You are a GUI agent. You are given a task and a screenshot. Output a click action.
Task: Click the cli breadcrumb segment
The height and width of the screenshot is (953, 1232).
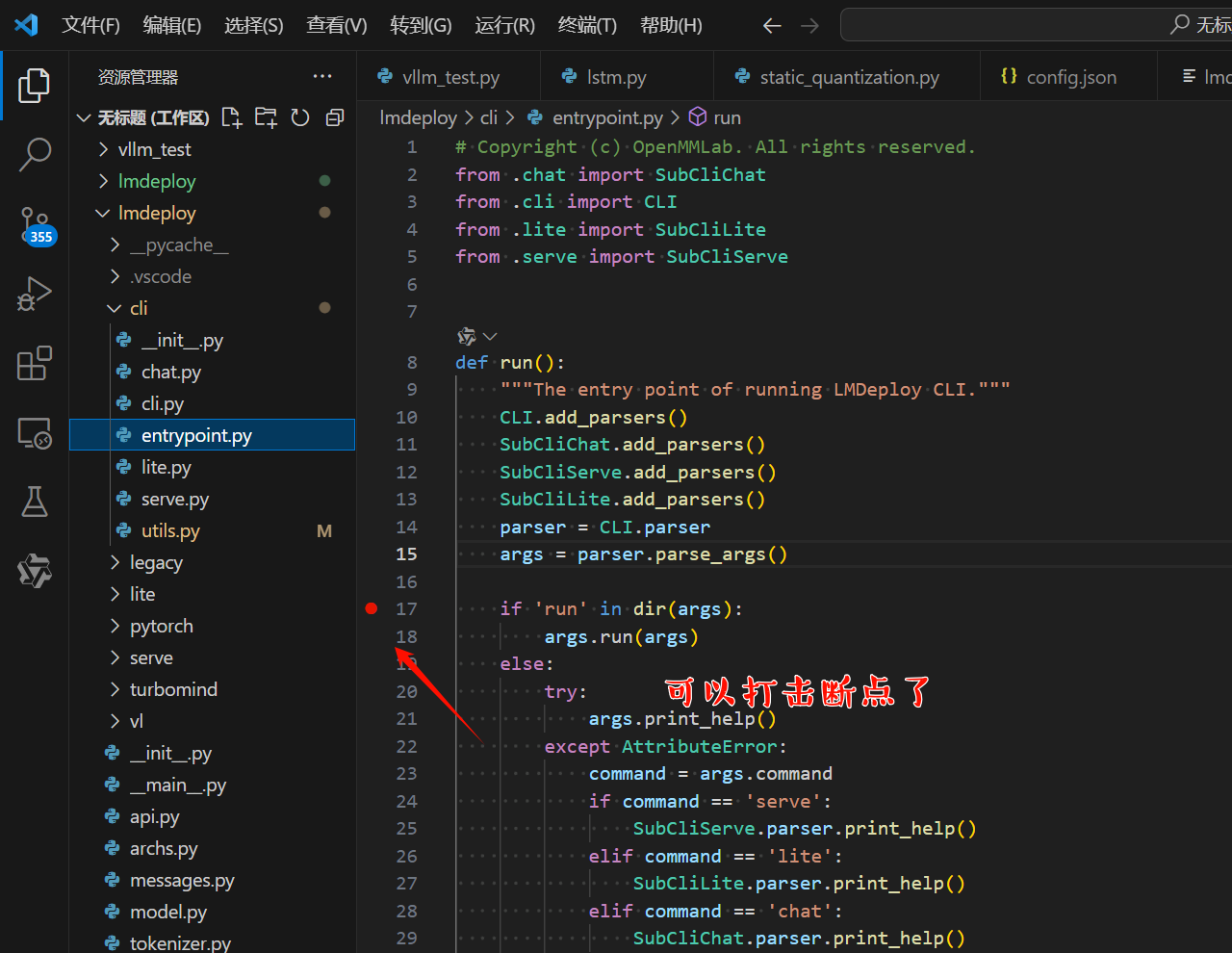[489, 117]
